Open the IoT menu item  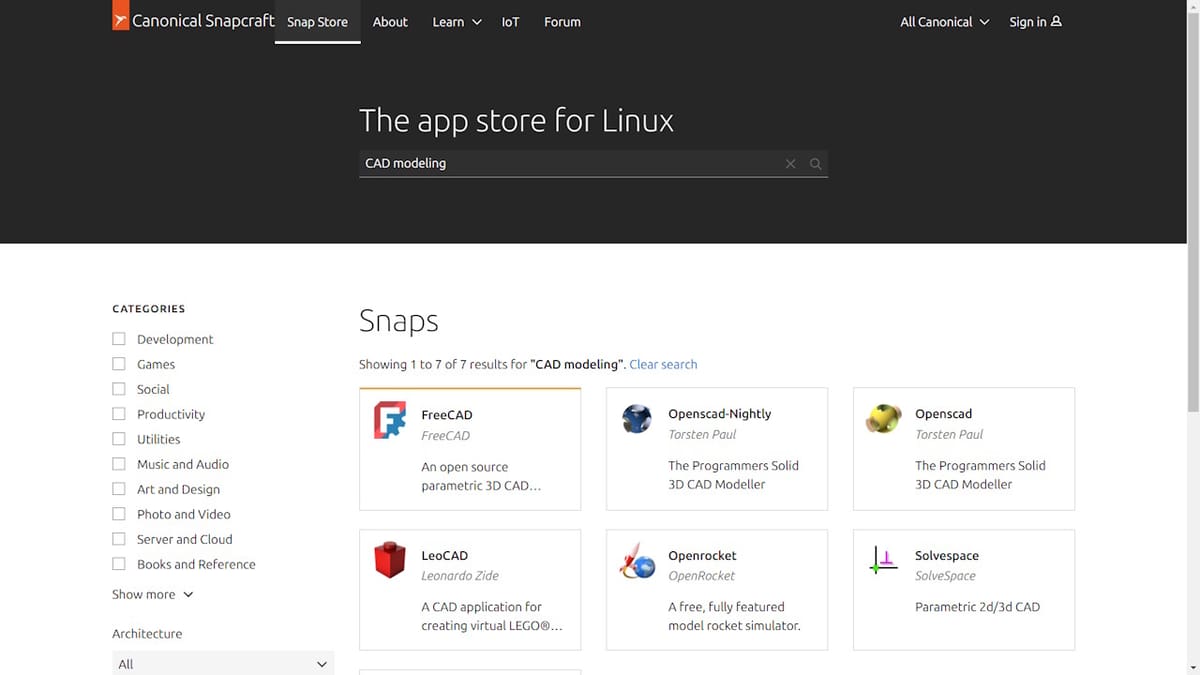510,22
